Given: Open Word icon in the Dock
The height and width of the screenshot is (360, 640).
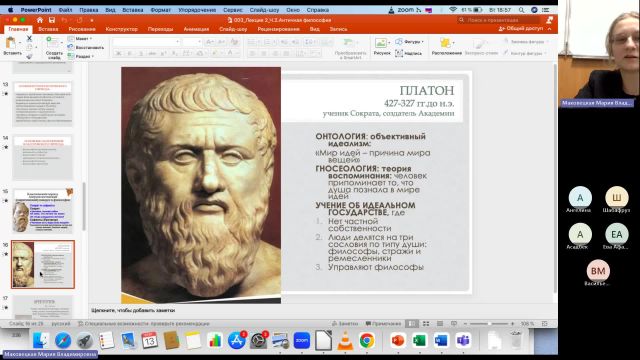Looking at the screenshot, I should (441, 340).
